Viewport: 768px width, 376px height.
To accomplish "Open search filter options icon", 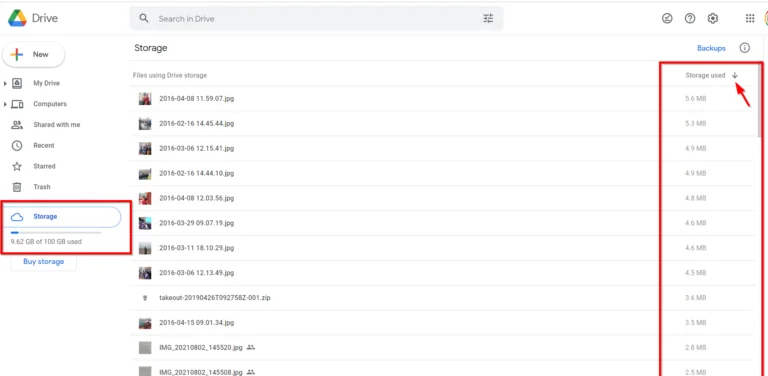I will 488,19.
